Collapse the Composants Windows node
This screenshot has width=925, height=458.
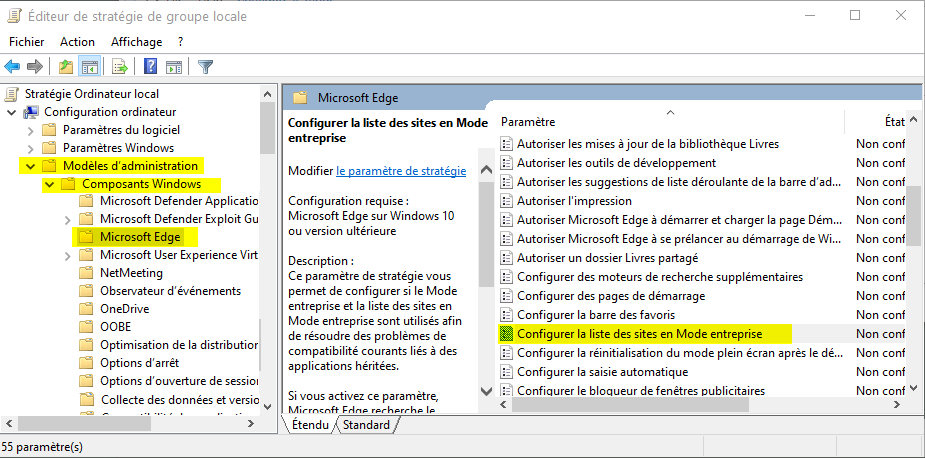[50, 184]
